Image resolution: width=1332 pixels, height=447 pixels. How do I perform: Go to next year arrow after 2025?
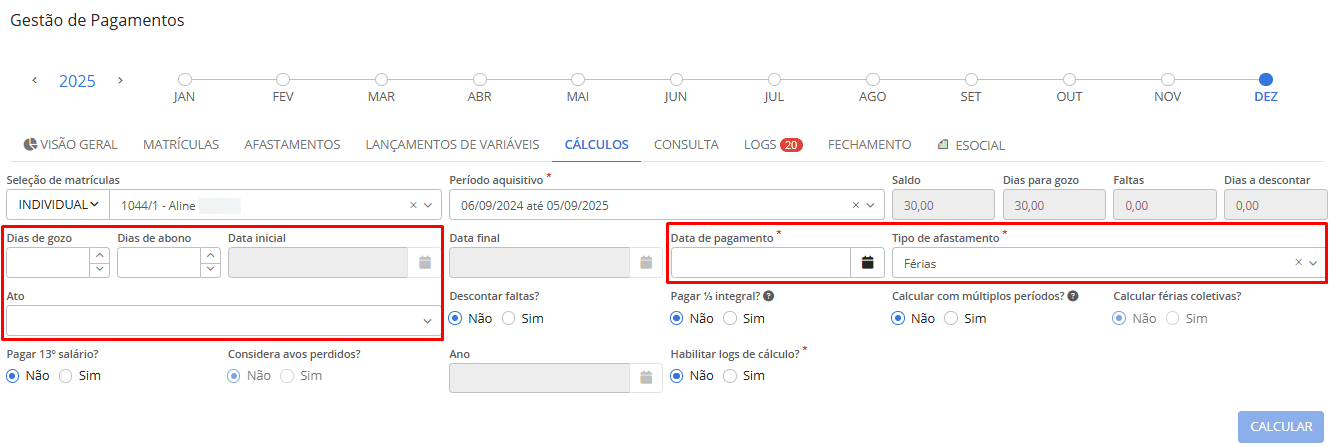120,80
